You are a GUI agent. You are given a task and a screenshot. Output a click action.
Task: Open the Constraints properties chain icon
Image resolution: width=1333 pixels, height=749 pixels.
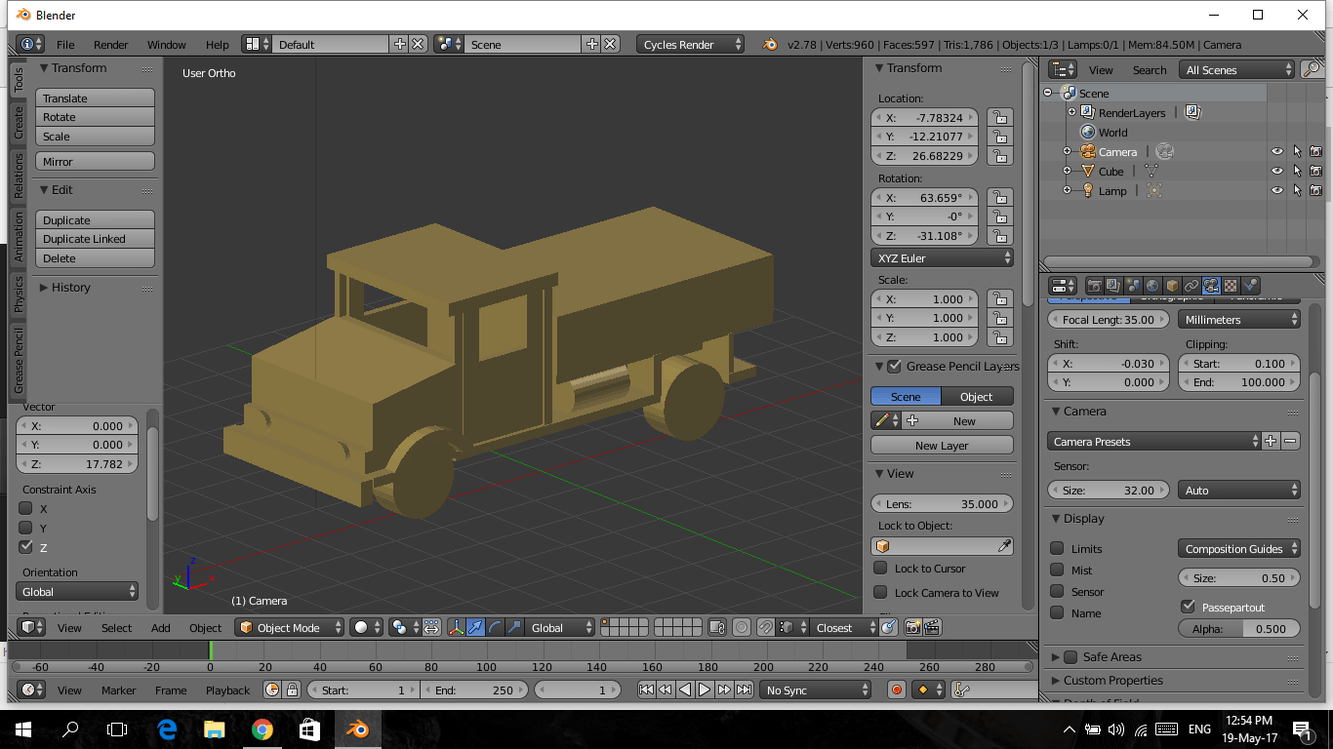tap(1191, 286)
